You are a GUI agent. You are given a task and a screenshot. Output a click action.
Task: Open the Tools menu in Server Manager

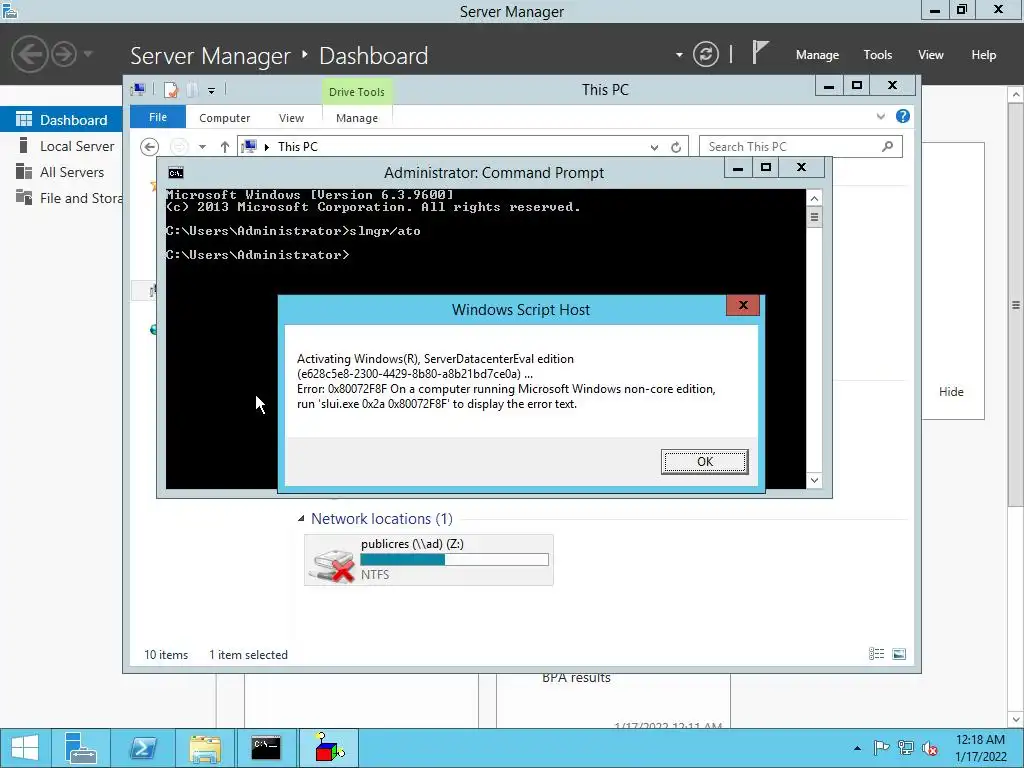pyautogui.click(x=877, y=55)
